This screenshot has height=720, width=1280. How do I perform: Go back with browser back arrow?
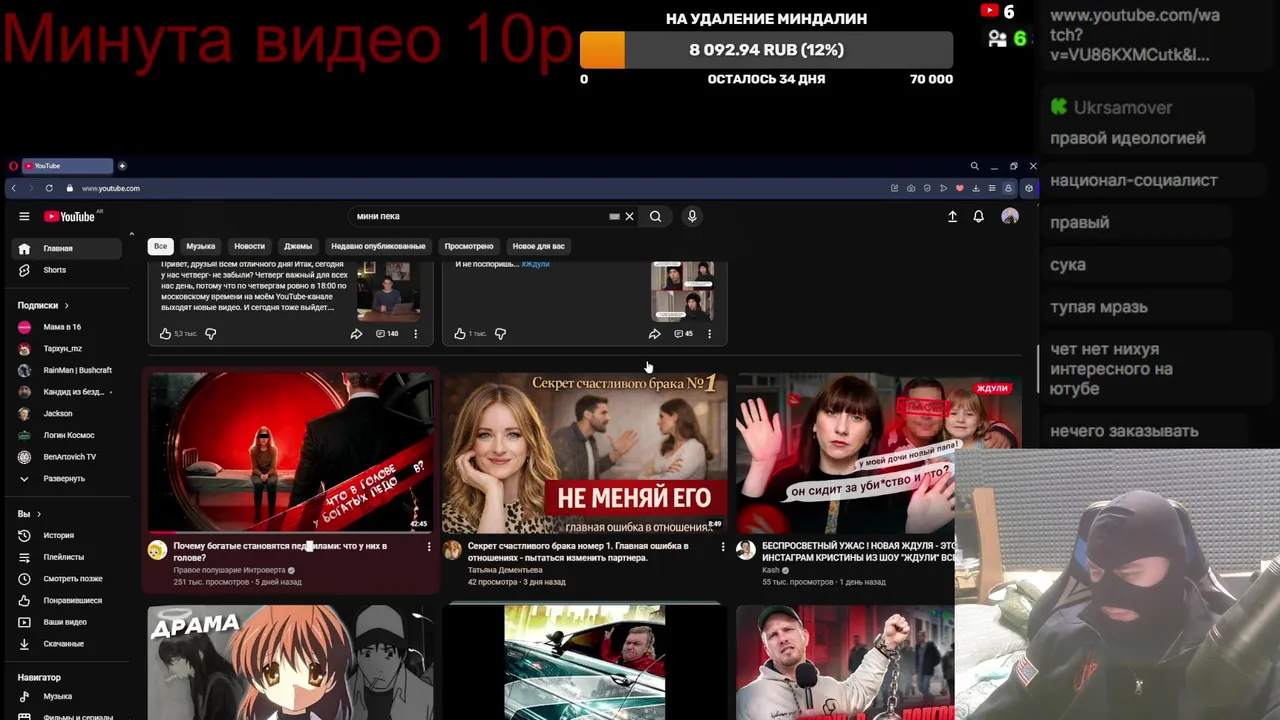pyautogui.click(x=13, y=188)
